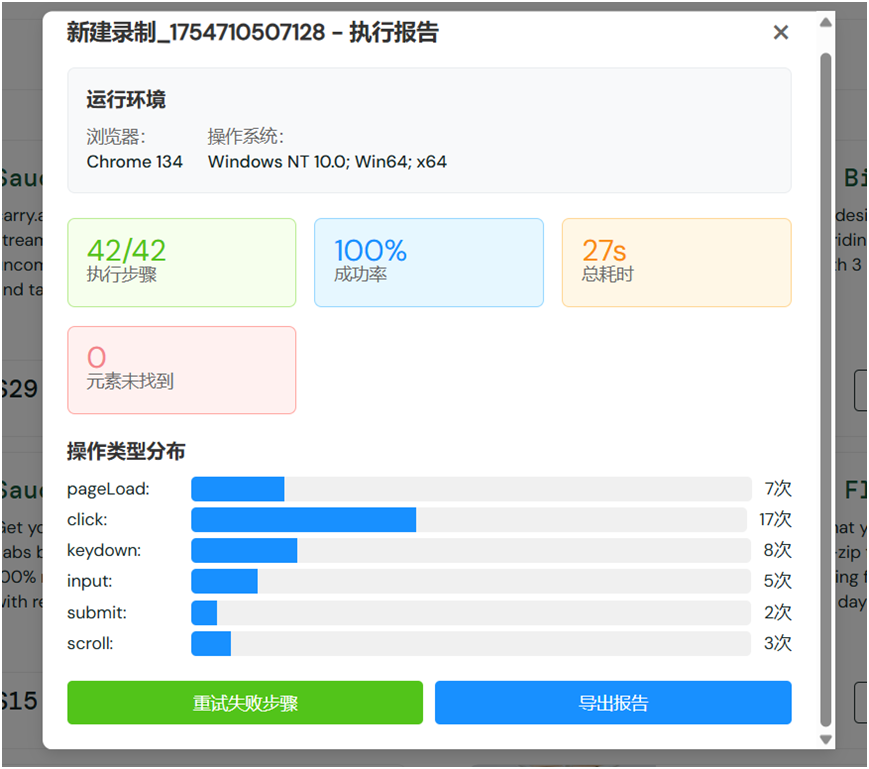Click the keydown progress bar
The width and height of the screenshot is (869, 769).
coord(470,550)
